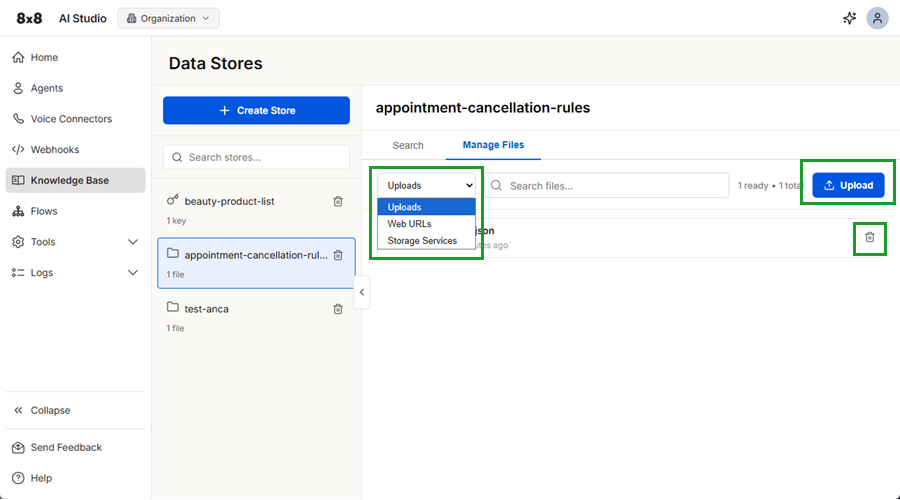Focus the Search stores field

click(257, 157)
